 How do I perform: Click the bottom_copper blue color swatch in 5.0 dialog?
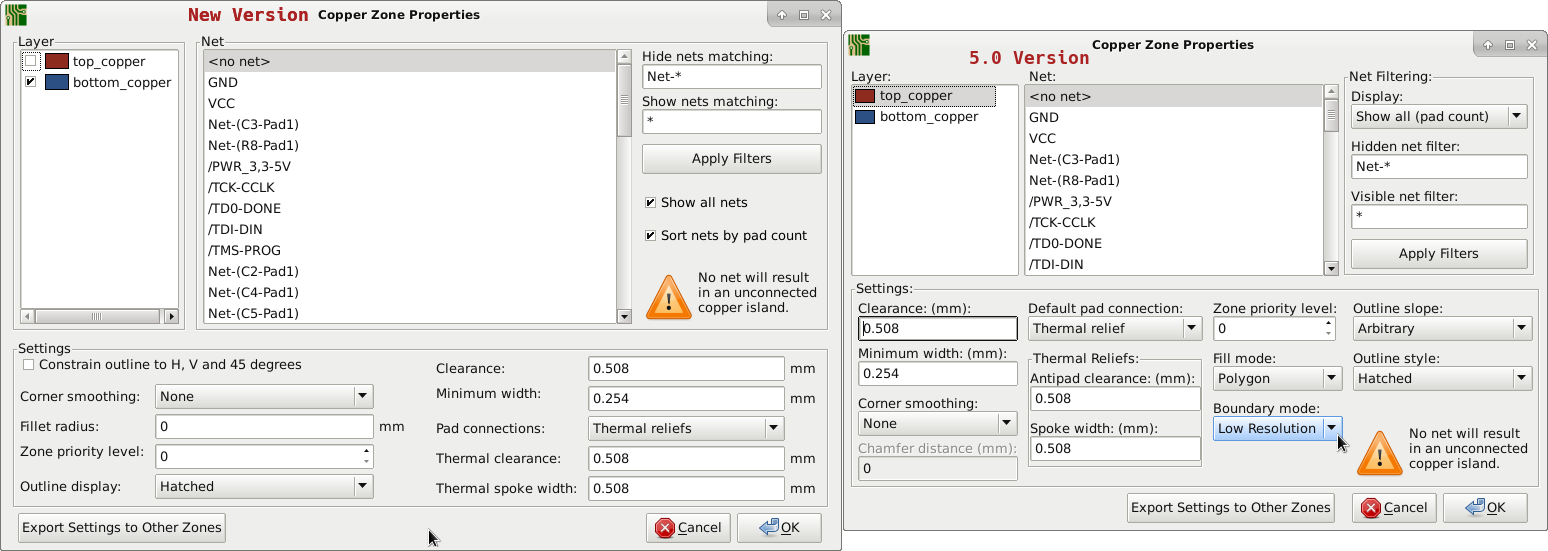pyautogui.click(x=863, y=117)
